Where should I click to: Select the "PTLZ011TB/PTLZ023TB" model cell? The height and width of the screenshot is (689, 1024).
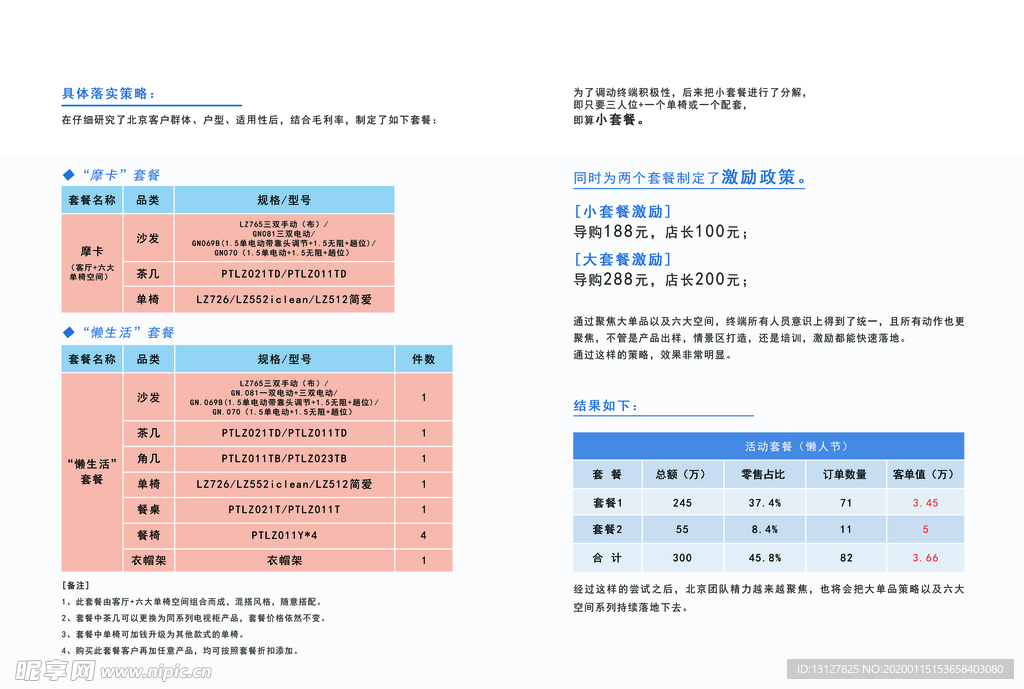point(285,458)
